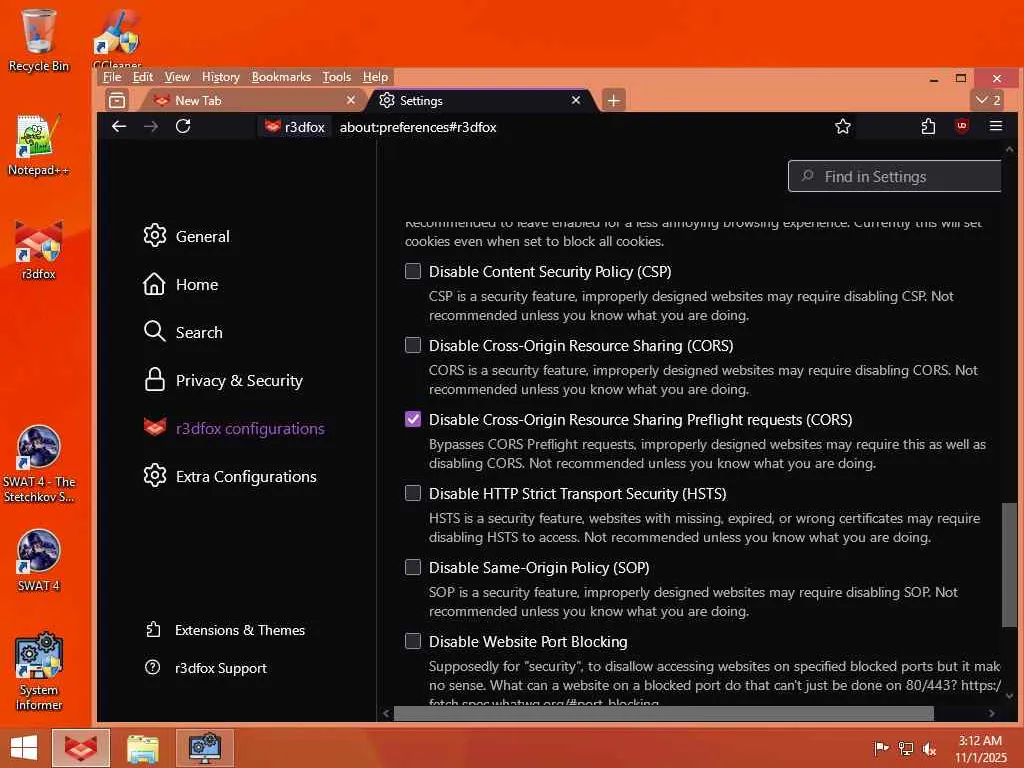Open the hamburger application menu
Image resolution: width=1024 pixels, height=768 pixels.
995,126
